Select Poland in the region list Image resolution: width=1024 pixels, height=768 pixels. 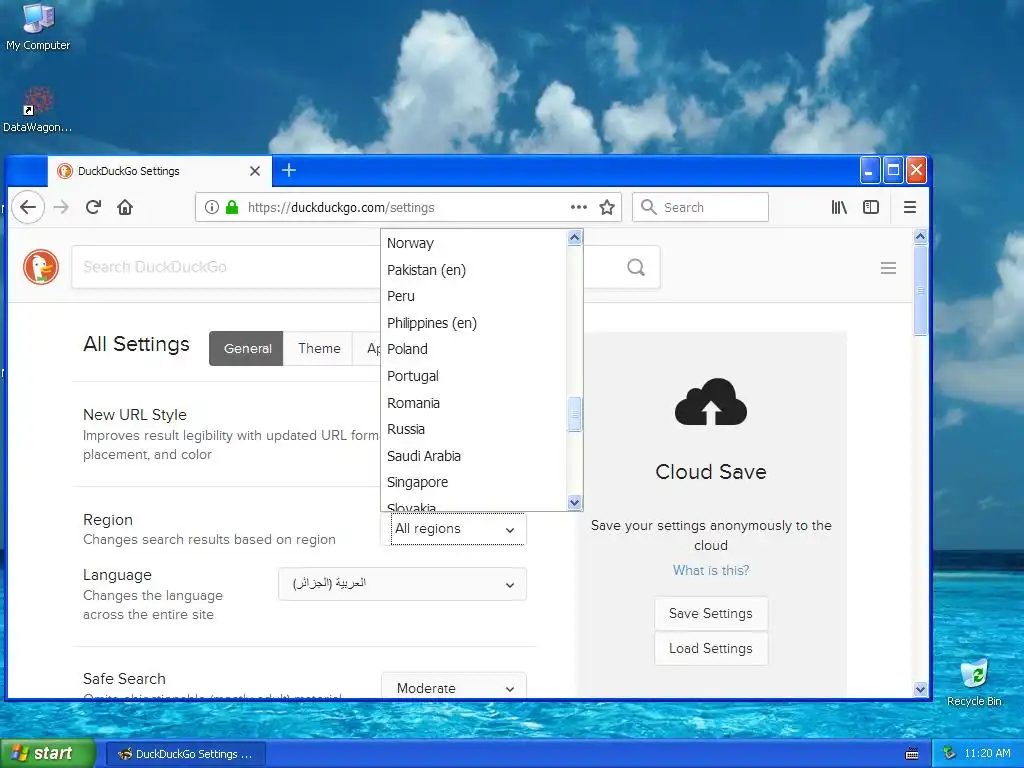(473, 349)
